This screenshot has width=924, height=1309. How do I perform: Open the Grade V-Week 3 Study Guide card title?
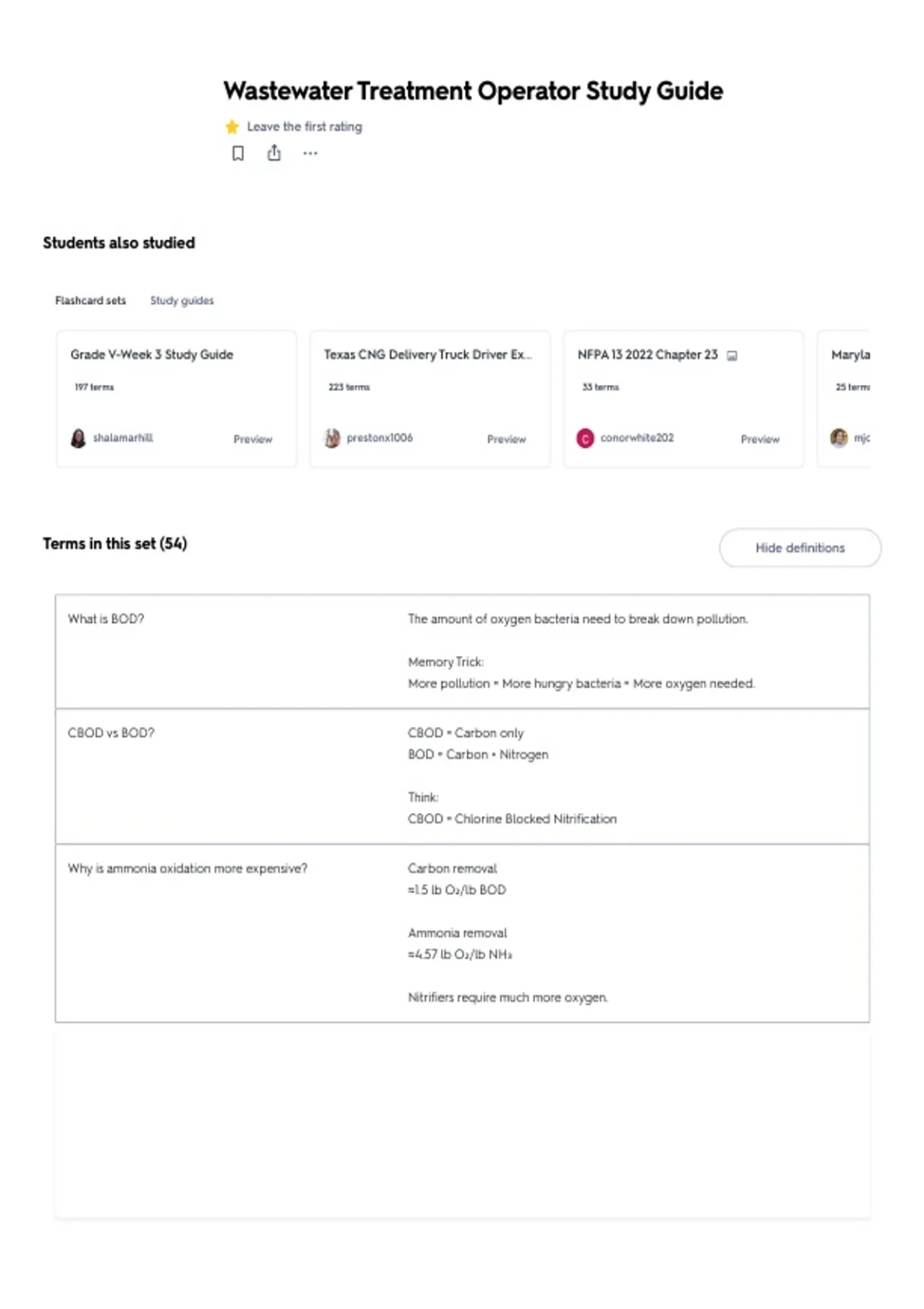(x=152, y=354)
